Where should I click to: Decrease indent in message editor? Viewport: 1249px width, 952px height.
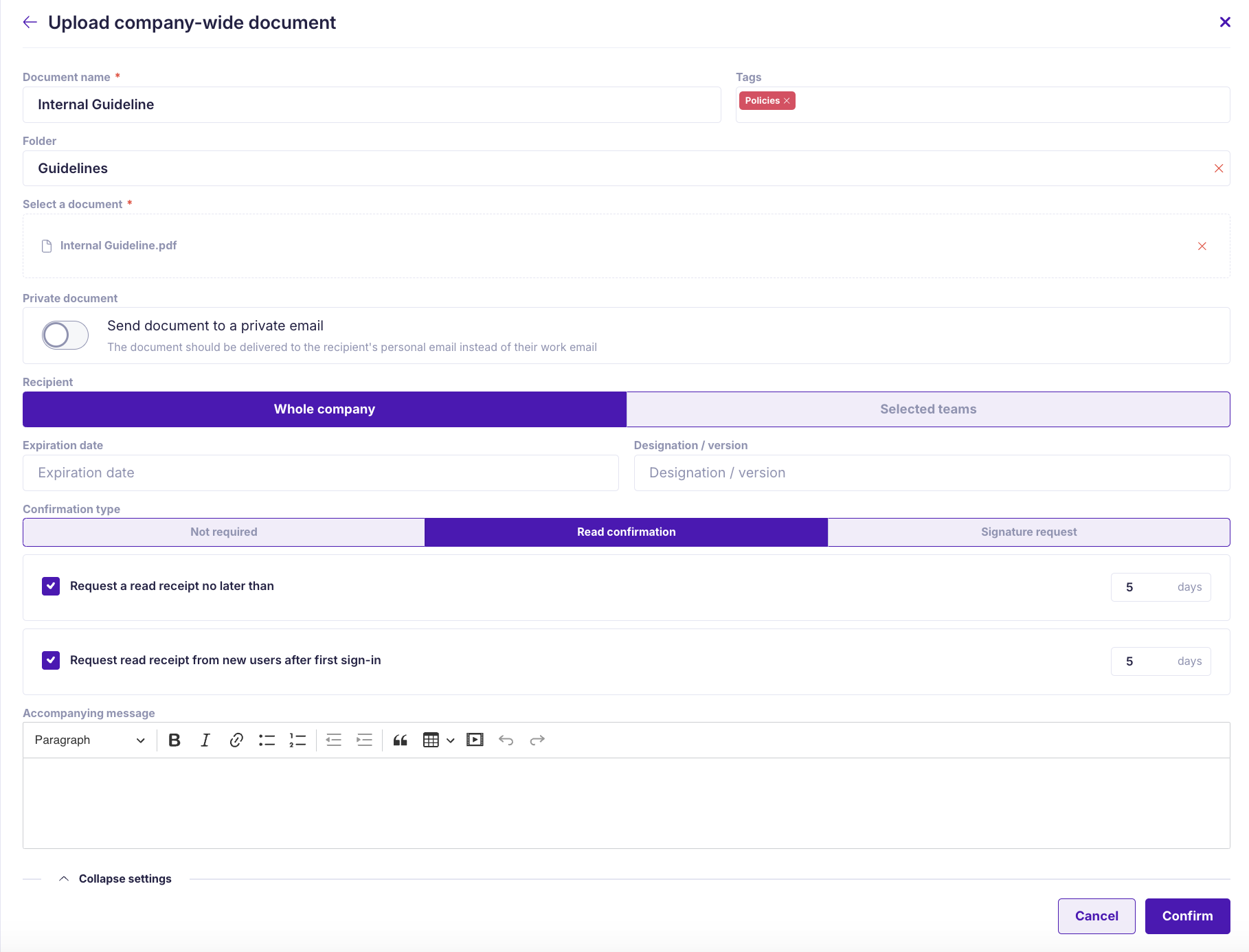click(x=334, y=740)
